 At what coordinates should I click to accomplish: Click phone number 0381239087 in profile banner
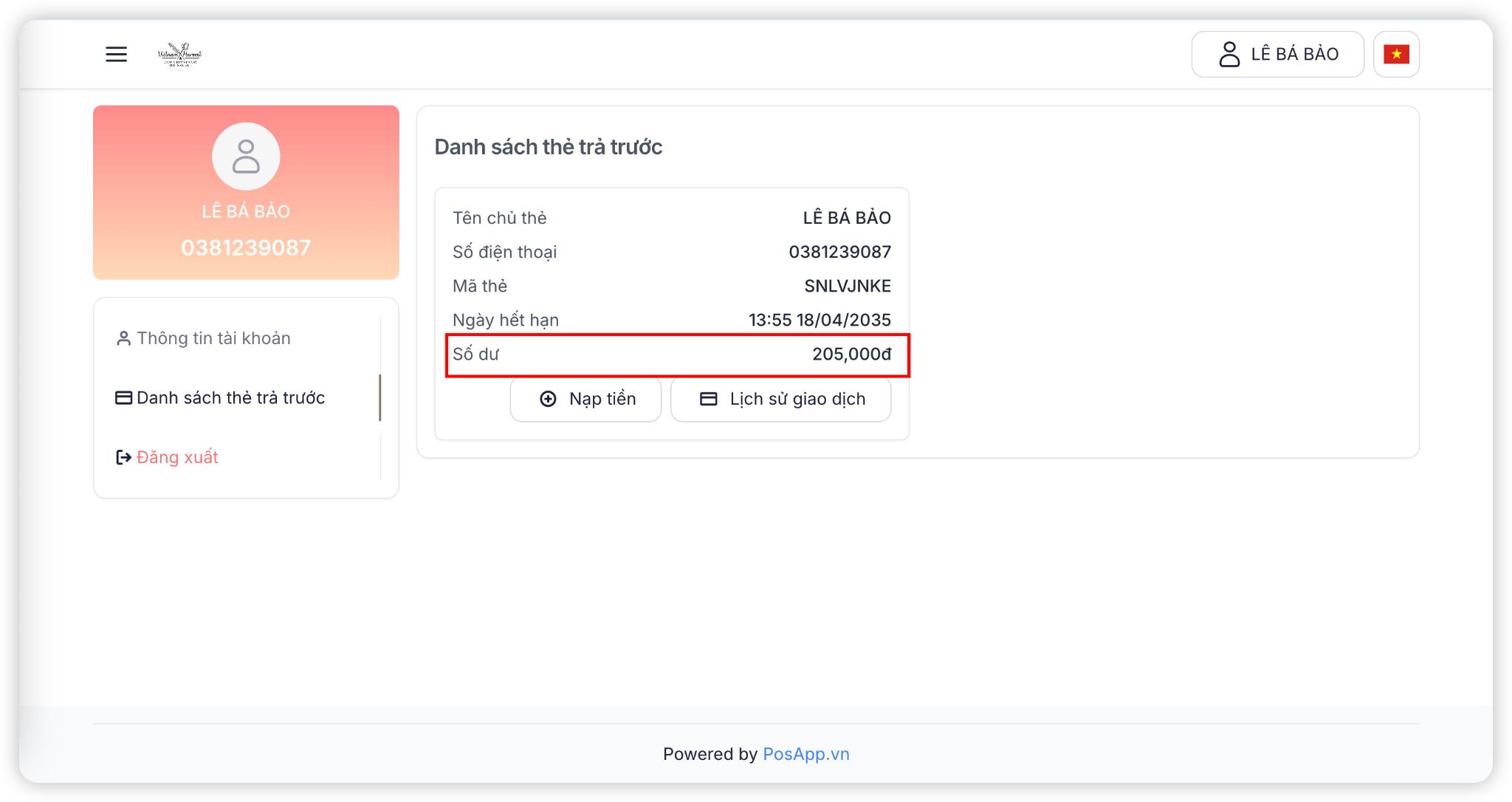tap(246, 247)
